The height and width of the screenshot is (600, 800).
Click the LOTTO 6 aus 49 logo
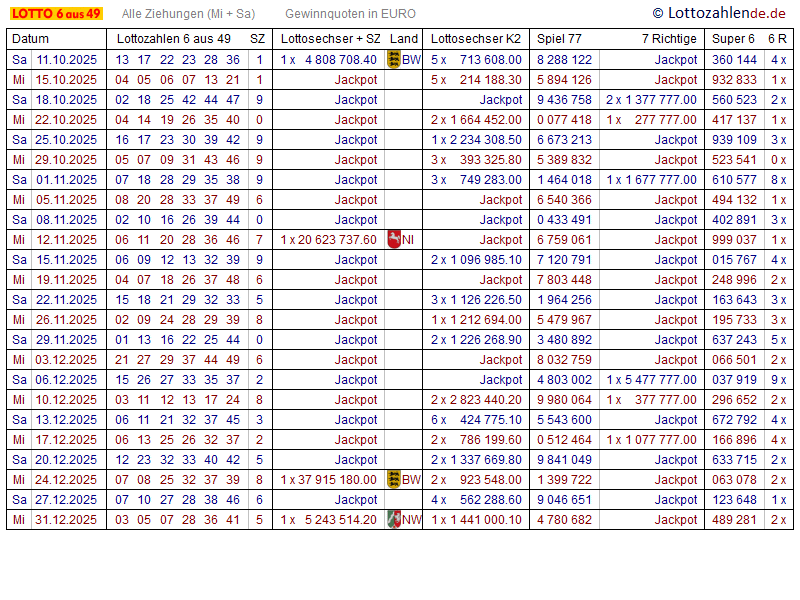tap(56, 14)
